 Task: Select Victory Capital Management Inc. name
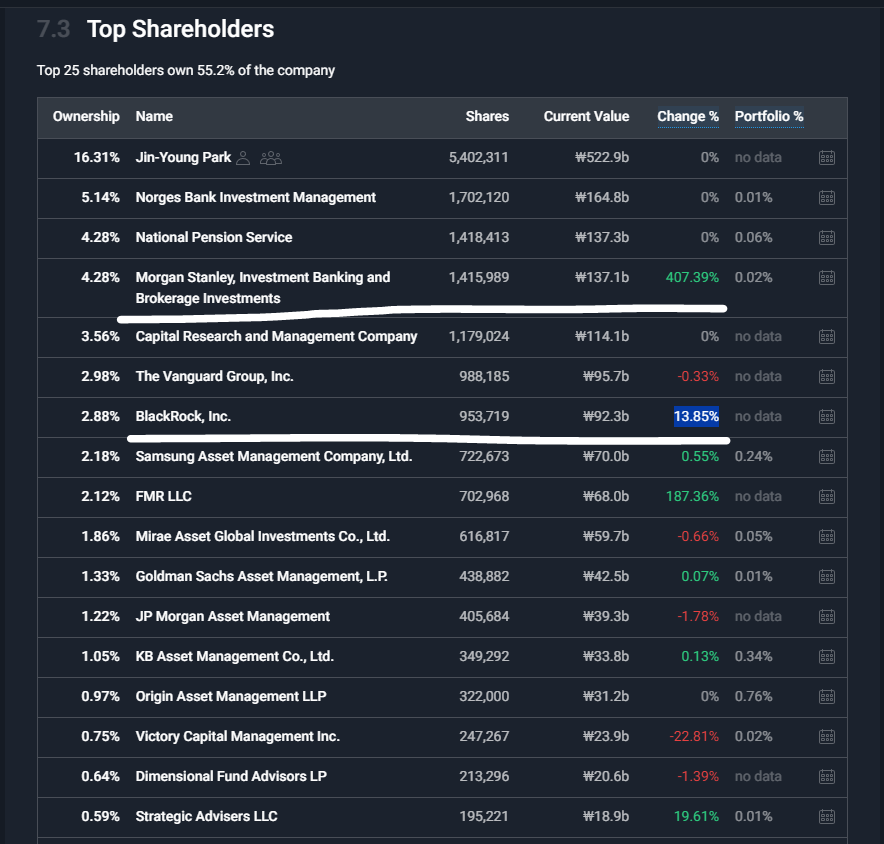tap(237, 737)
